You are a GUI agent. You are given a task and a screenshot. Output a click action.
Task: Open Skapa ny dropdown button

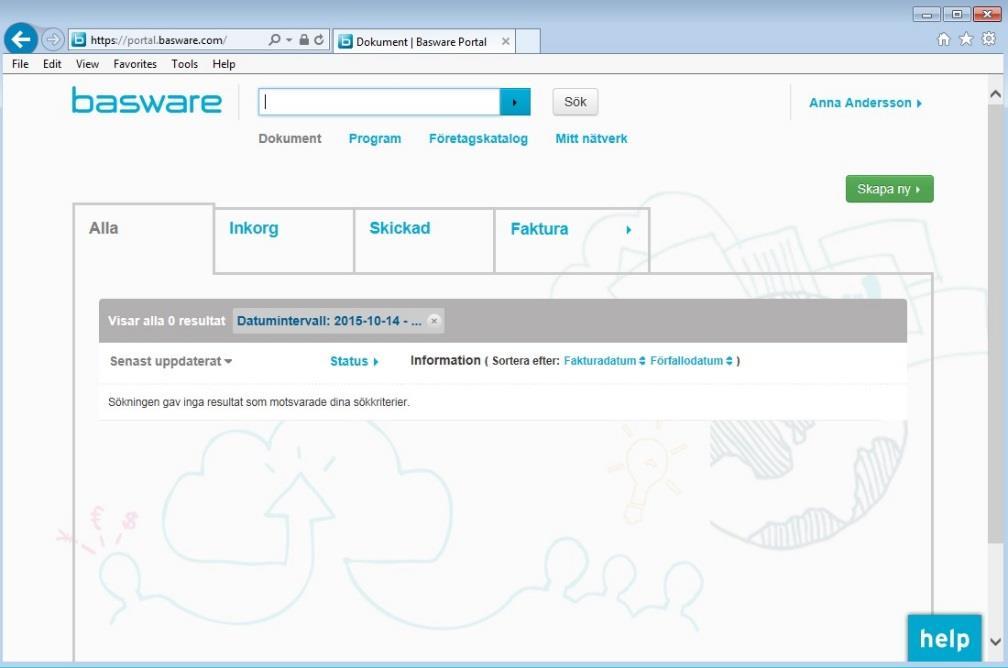pyautogui.click(x=889, y=189)
